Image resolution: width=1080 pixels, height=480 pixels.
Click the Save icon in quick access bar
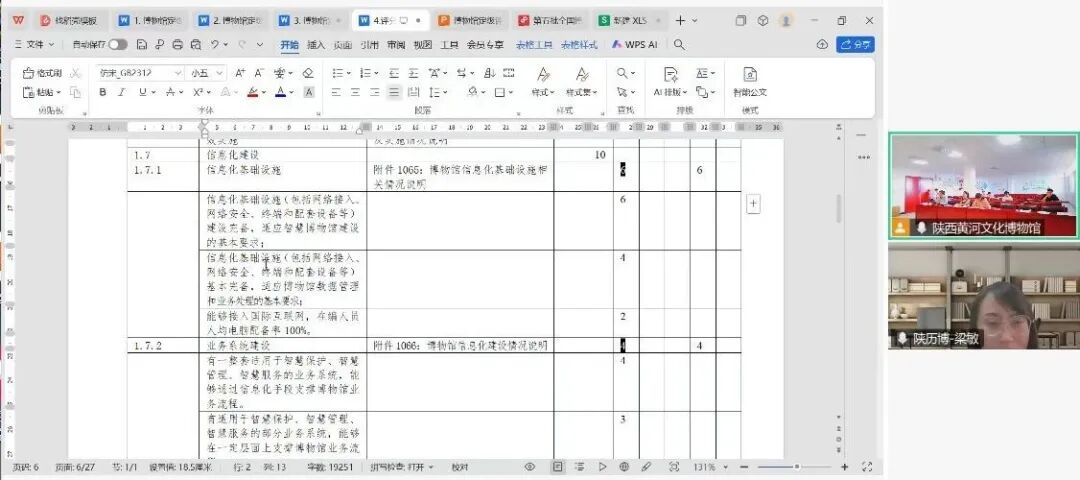point(142,44)
